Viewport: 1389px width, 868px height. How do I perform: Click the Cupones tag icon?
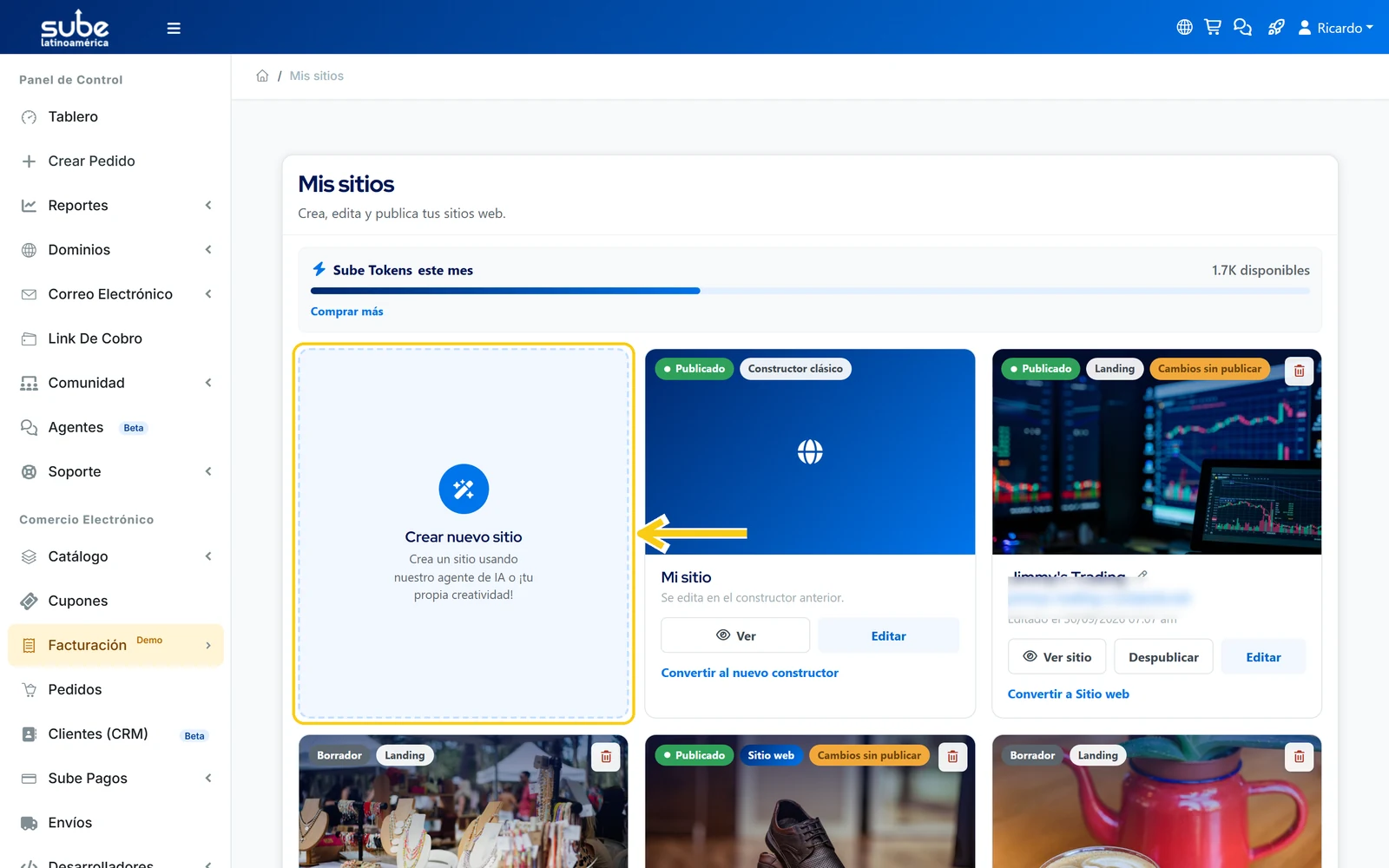[29, 601]
